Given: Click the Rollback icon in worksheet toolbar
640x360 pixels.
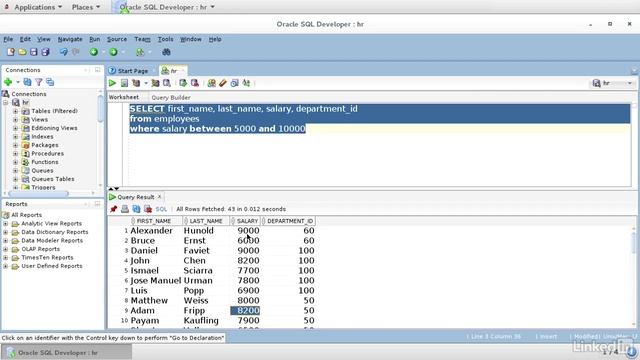Looking at the screenshot, I should (195, 83).
